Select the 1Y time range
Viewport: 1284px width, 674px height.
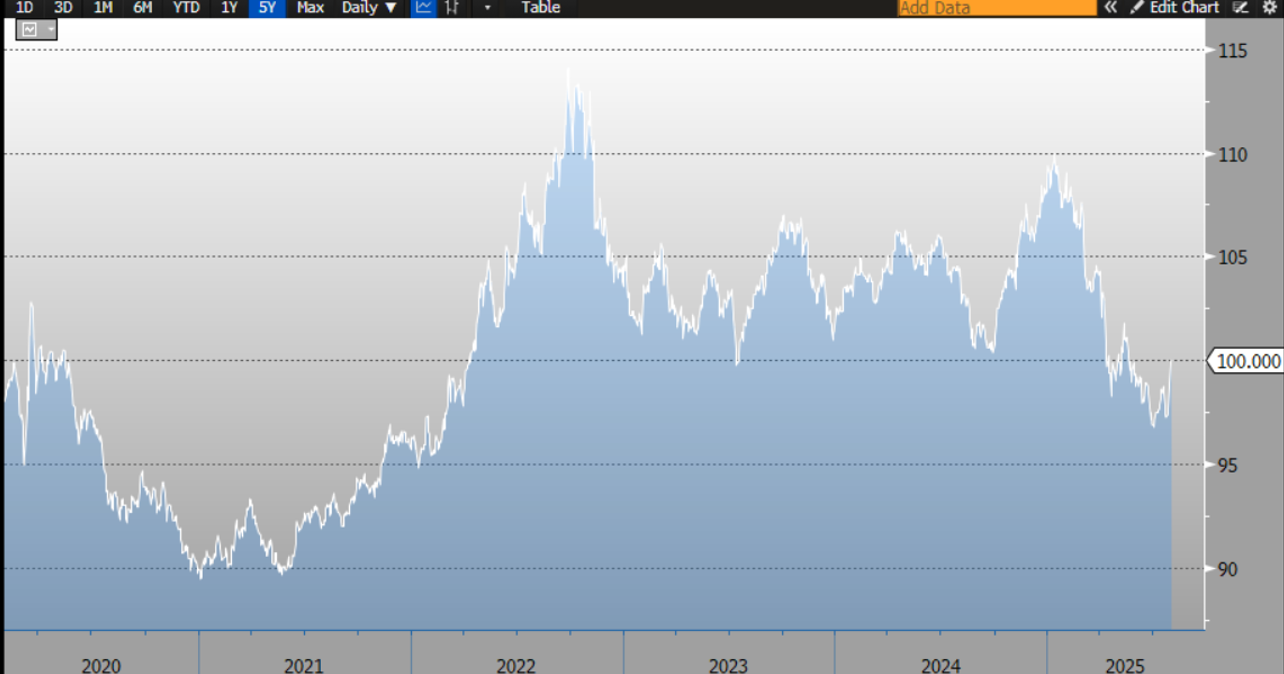(229, 7)
